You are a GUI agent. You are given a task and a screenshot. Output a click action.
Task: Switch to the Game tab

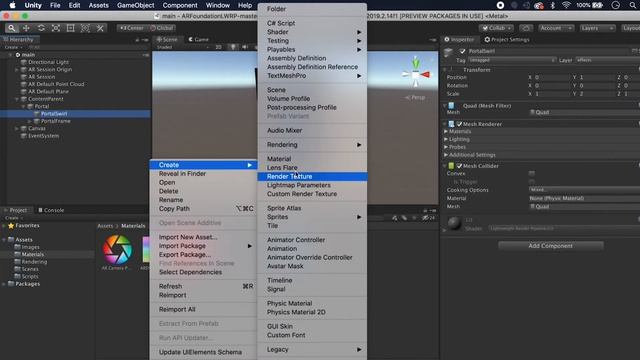(x=198, y=40)
